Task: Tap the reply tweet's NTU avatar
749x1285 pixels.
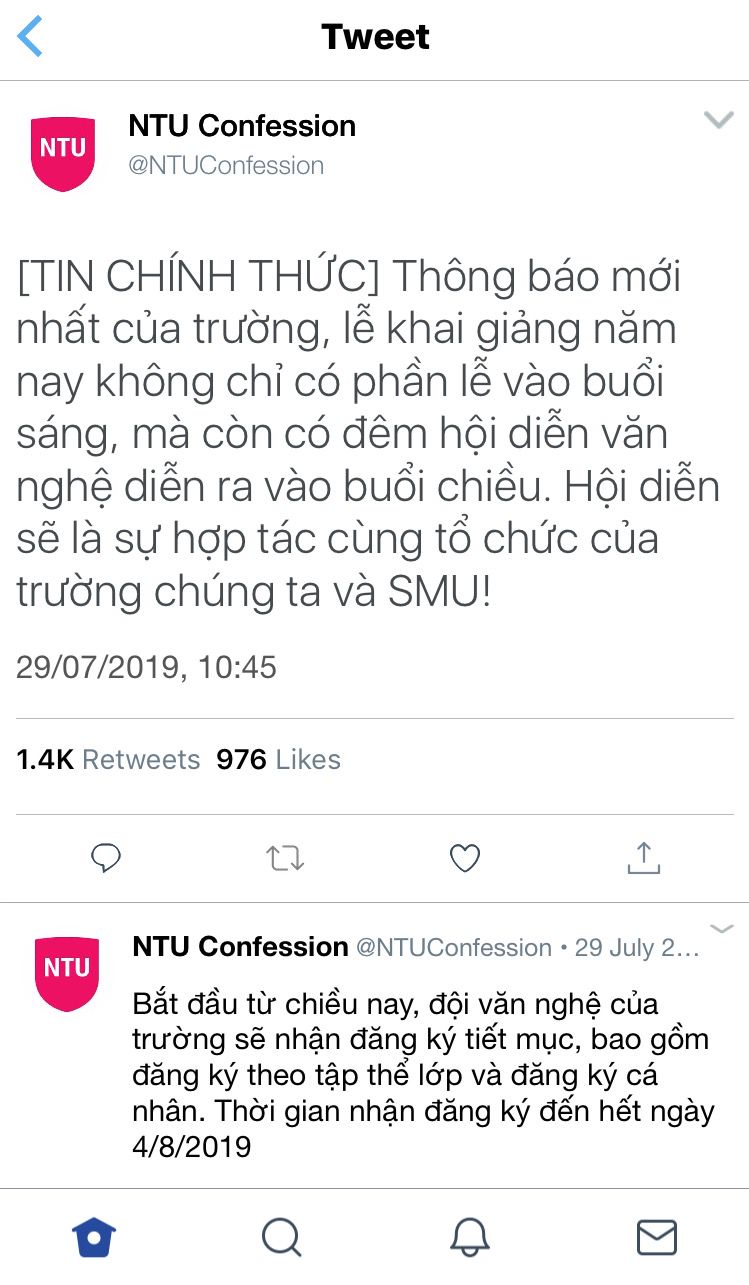Action: tap(66, 973)
